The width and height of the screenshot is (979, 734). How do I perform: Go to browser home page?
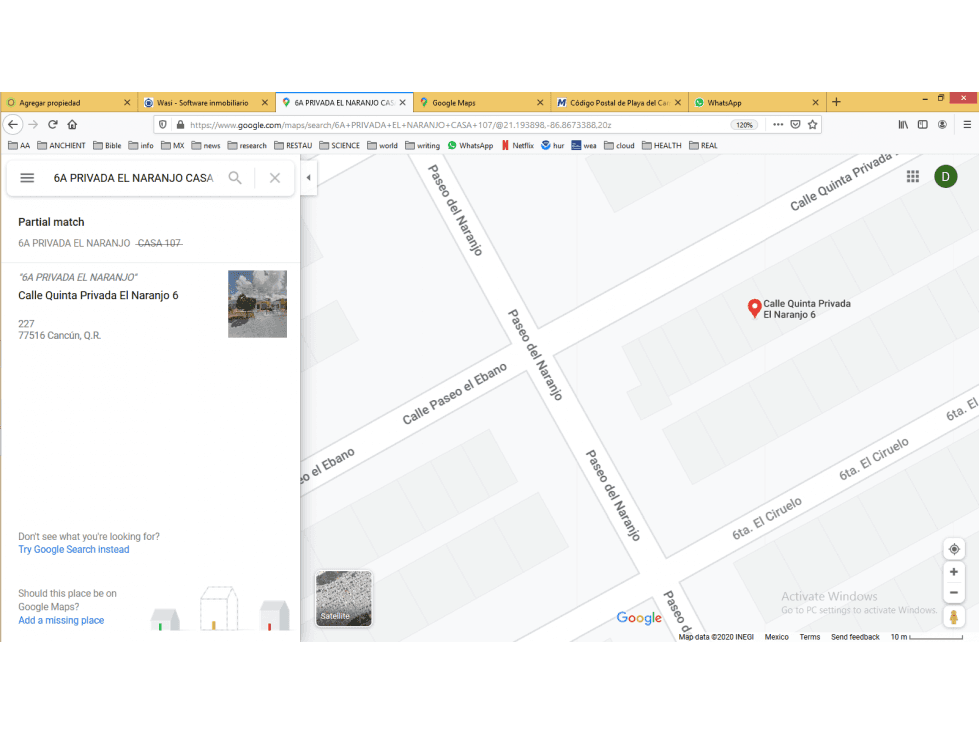(72, 124)
